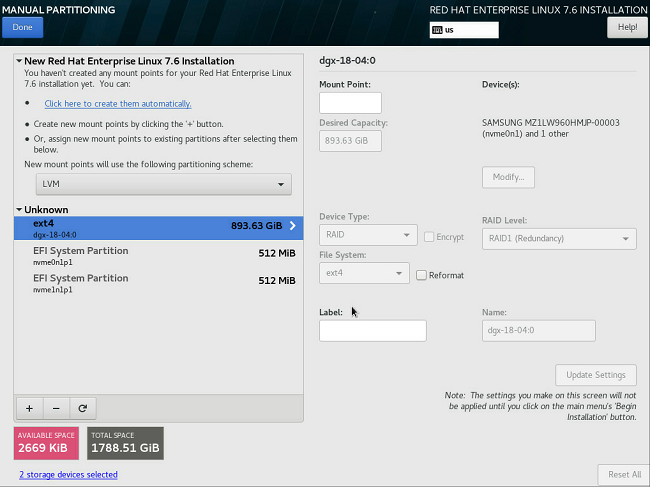Viewport: 650px width, 487px height.
Task: Click the arrow on the ext4 partition row
Action: tap(292, 226)
